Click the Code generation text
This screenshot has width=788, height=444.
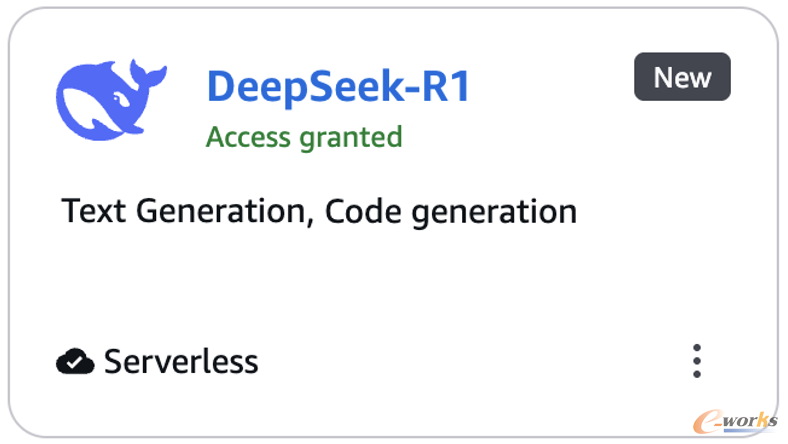pos(451,212)
